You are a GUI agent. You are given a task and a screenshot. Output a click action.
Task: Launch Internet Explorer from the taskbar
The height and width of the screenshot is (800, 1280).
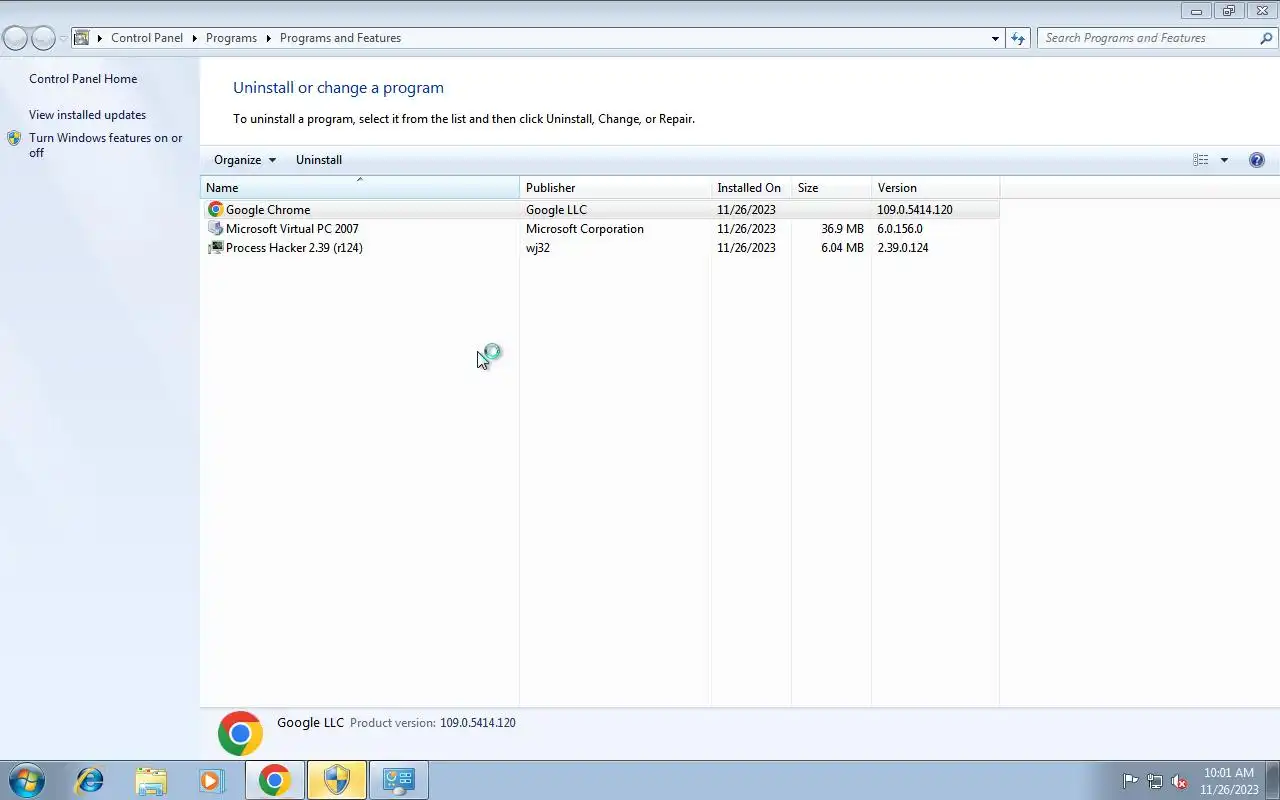pyautogui.click(x=90, y=780)
